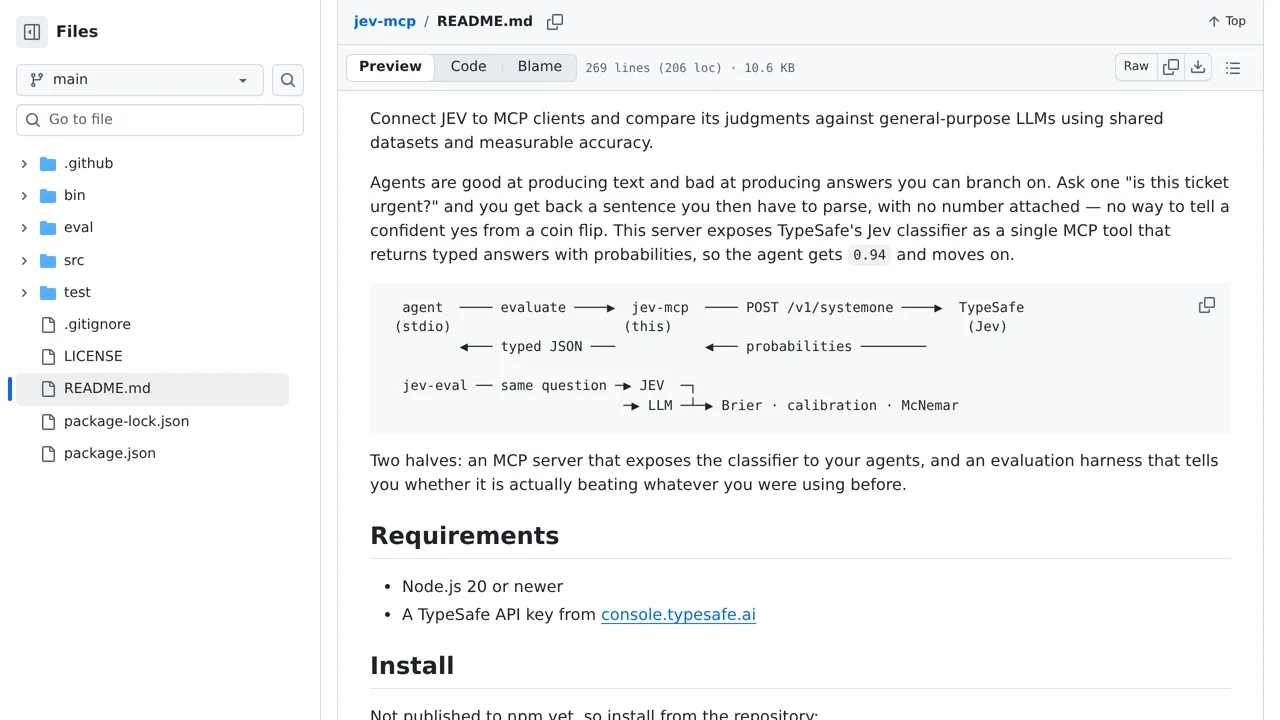The height and width of the screenshot is (720, 1280).
Task: Click the Files panel title
Action: (x=77, y=32)
